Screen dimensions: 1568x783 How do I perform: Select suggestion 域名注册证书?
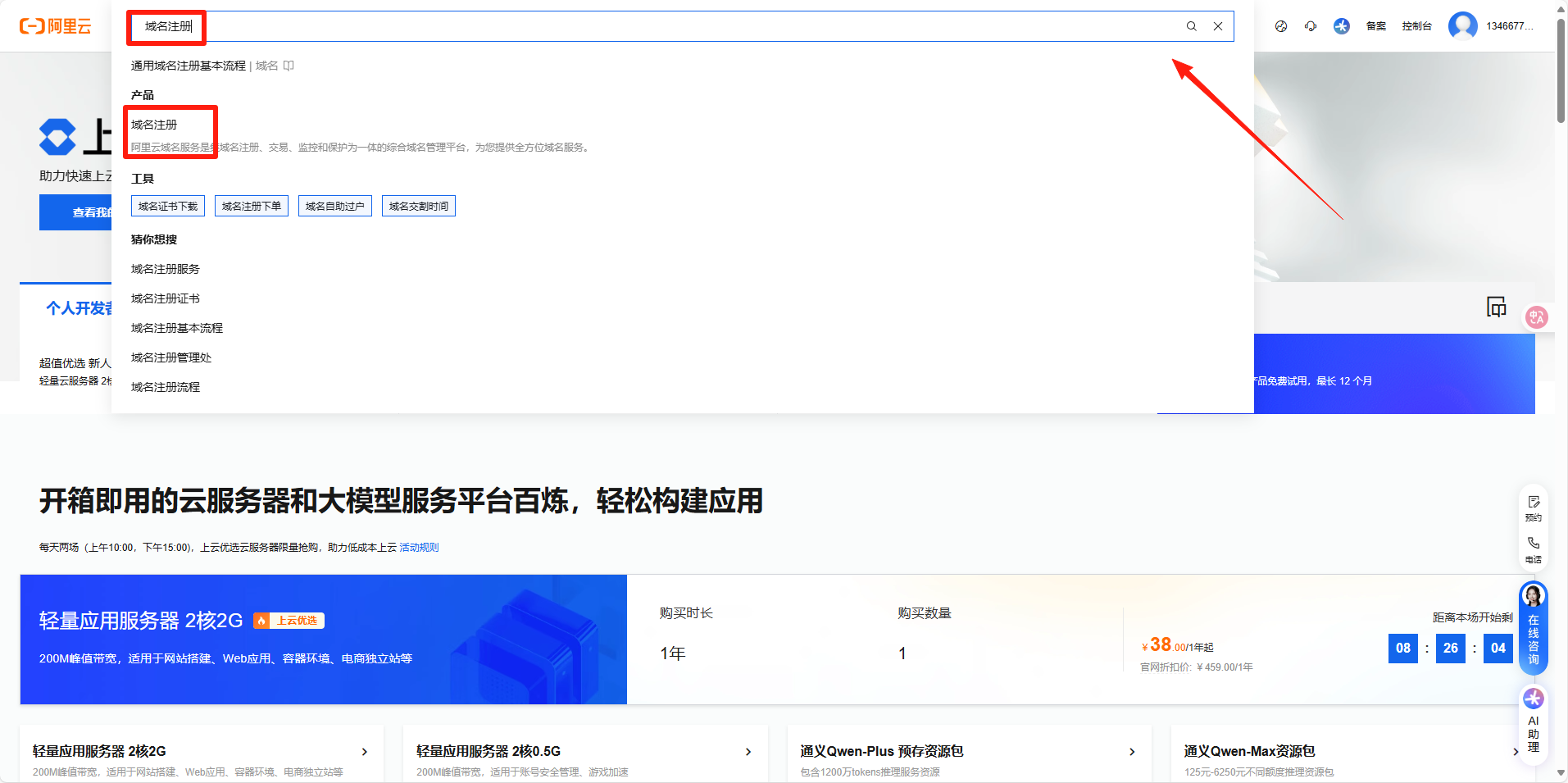click(x=166, y=298)
